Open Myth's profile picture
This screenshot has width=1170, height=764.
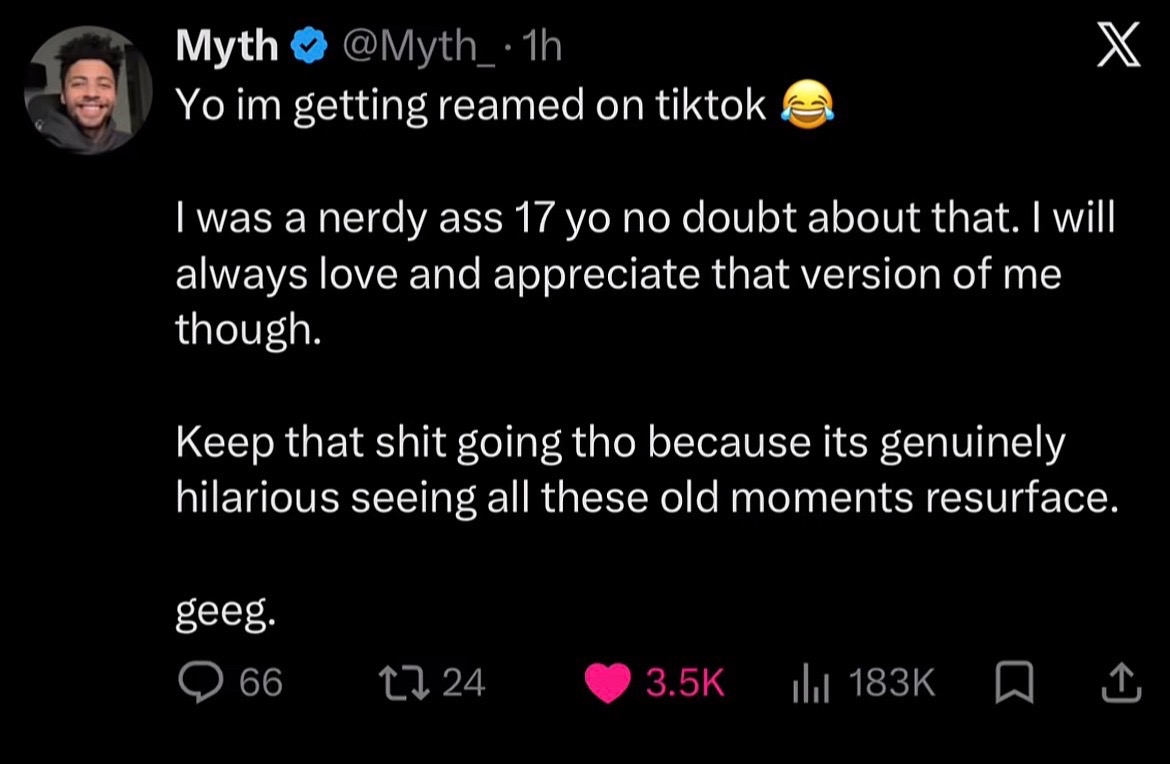coord(88,90)
